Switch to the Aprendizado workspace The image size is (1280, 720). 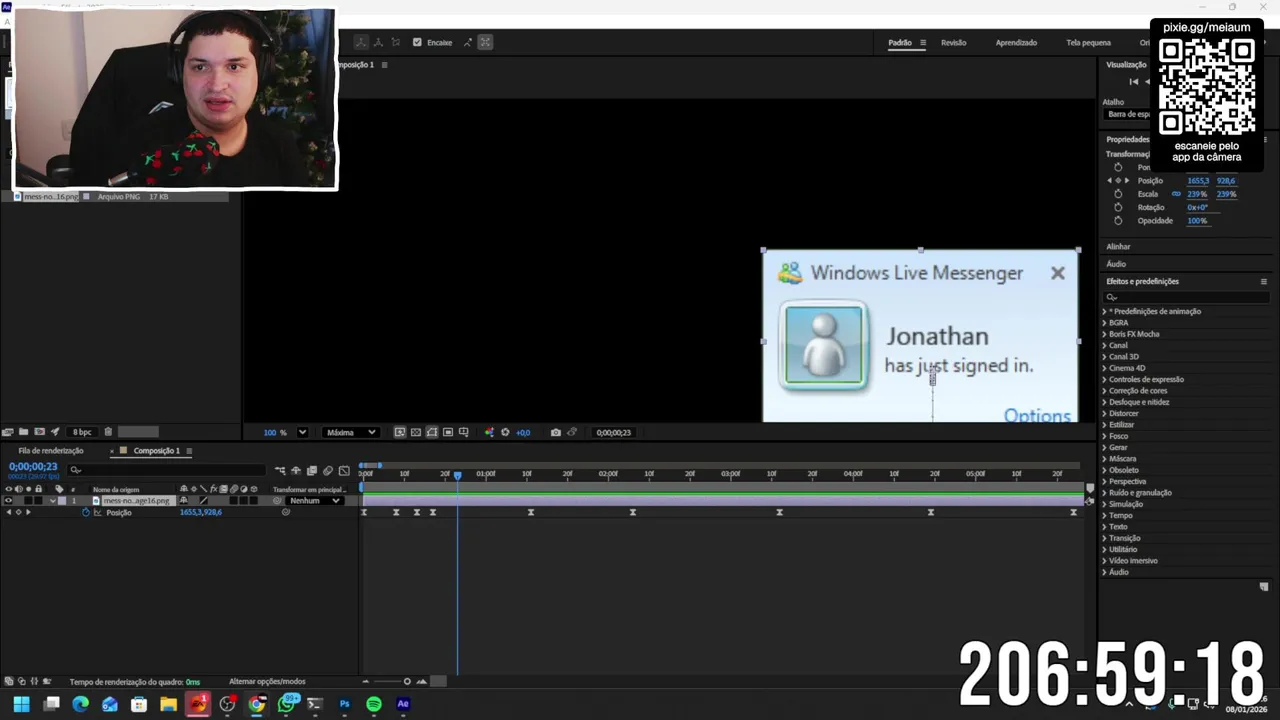[x=1016, y=42]
